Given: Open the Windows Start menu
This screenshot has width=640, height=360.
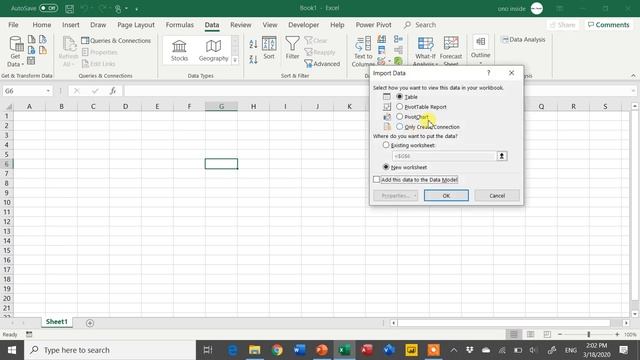Looking at the screenshot, I should pyautogui.click(x=12, y=350).
